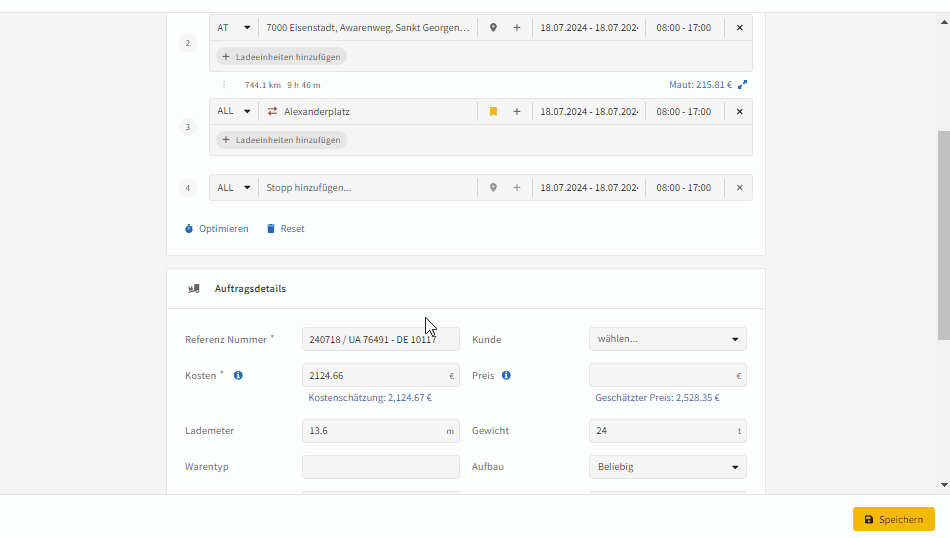Click the Alexanderplatz address field
Screen dimensions: 950x538
click(368, 111)
